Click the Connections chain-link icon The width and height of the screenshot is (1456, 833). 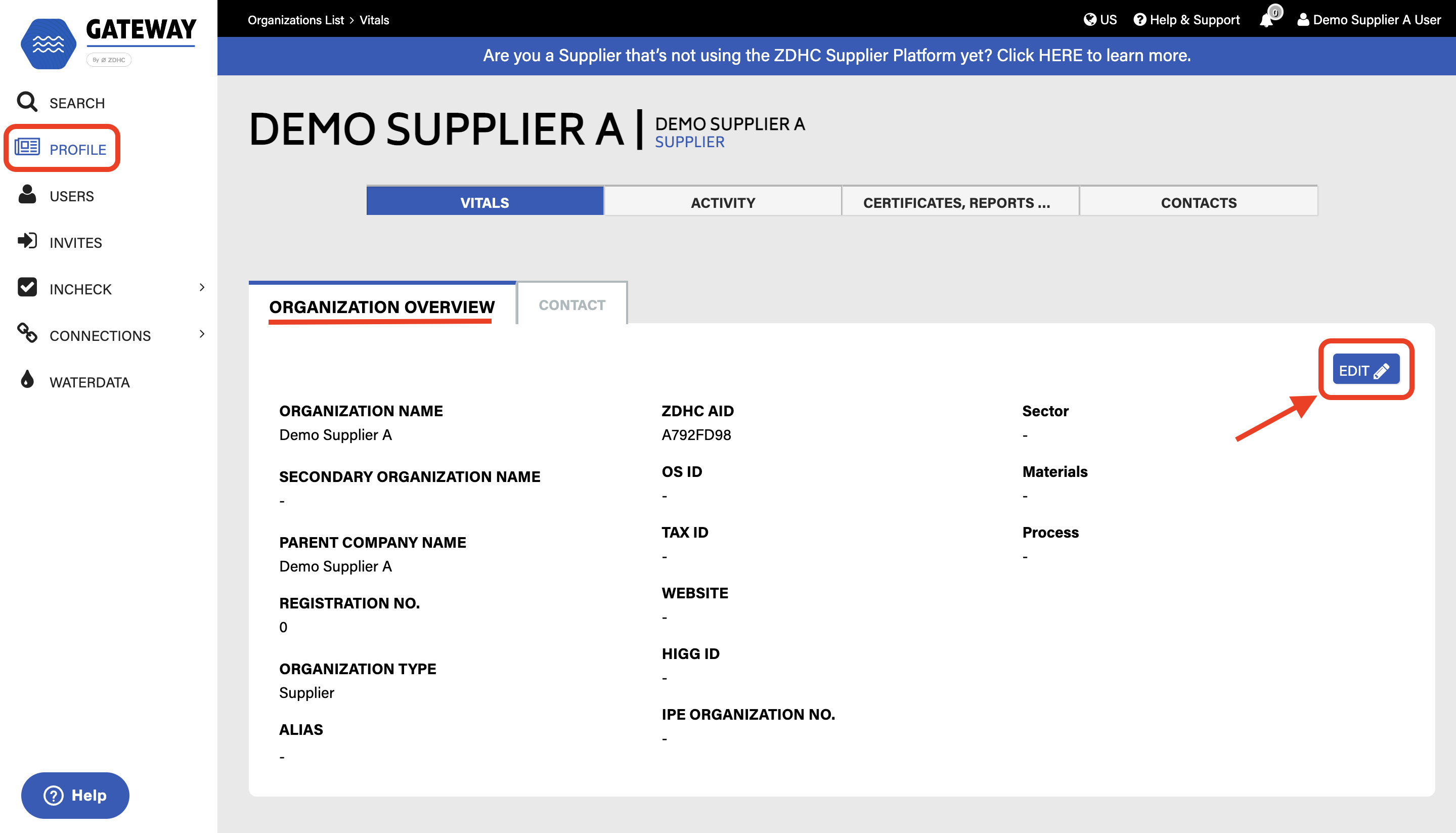click(x=27, y=333)
